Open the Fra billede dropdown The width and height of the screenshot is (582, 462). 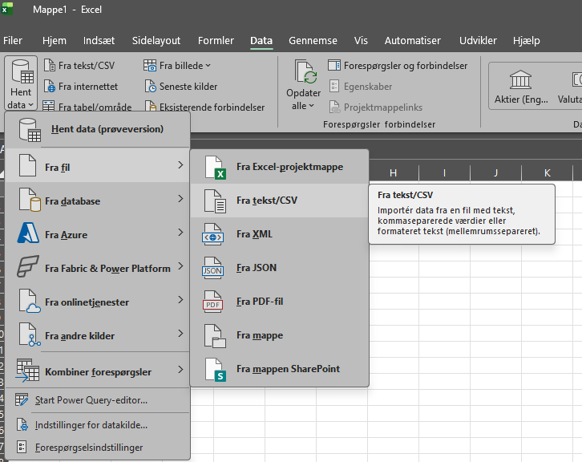(177, 65)
